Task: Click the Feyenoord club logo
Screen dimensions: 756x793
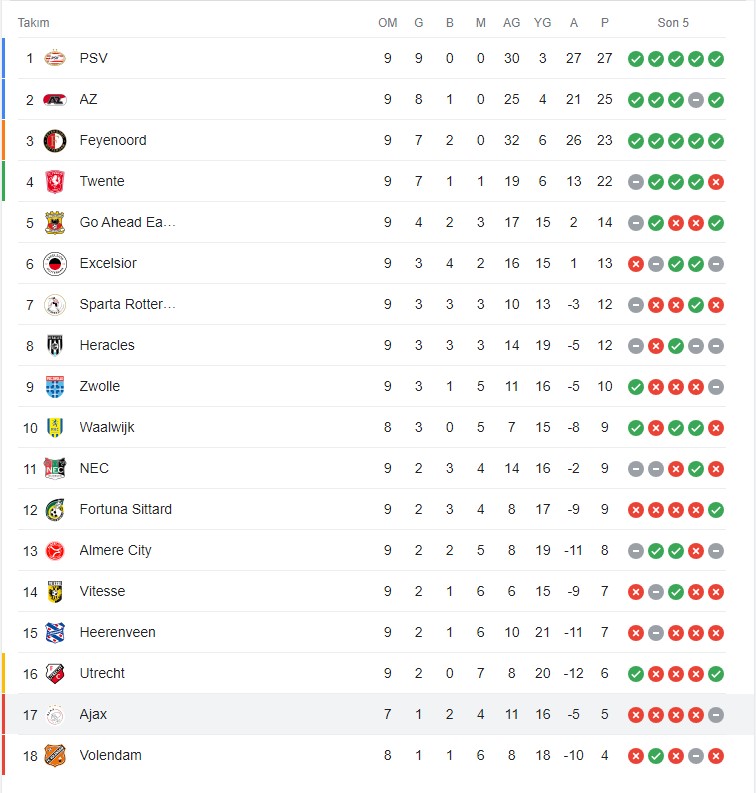Action: click(x=55, y=140)
